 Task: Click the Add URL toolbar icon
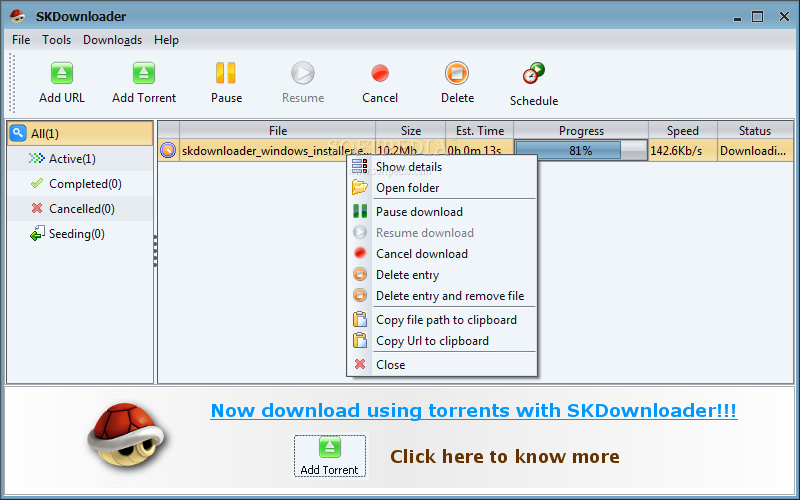[62, 73]
